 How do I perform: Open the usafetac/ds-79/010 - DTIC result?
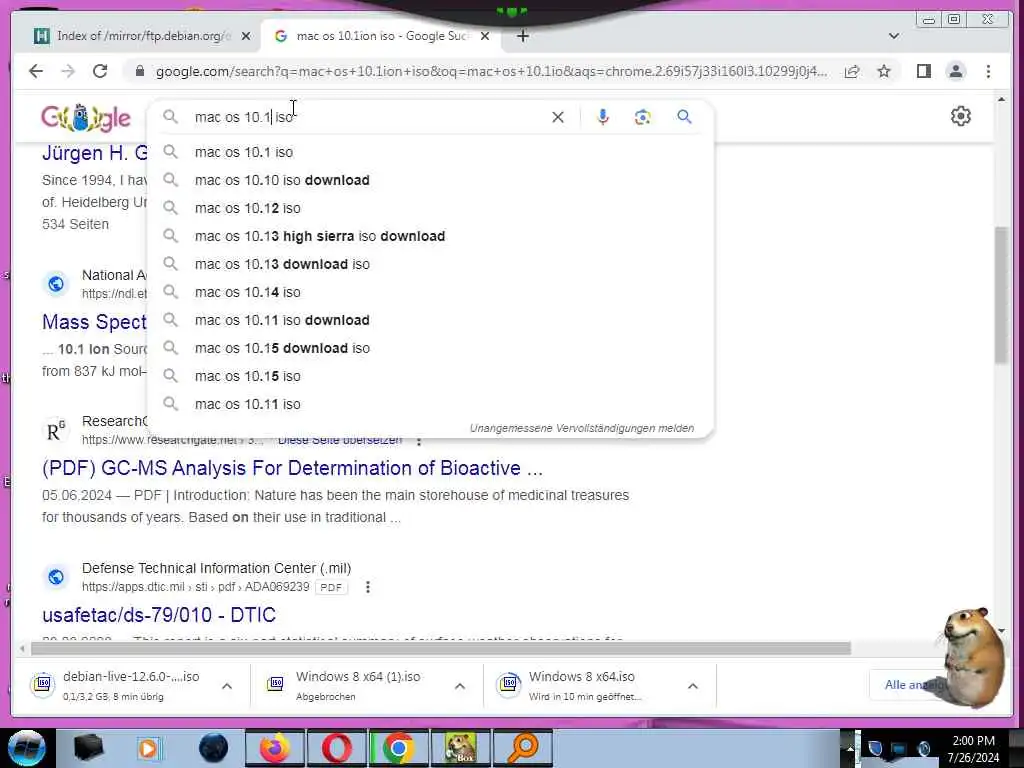[x=159, y=615]
